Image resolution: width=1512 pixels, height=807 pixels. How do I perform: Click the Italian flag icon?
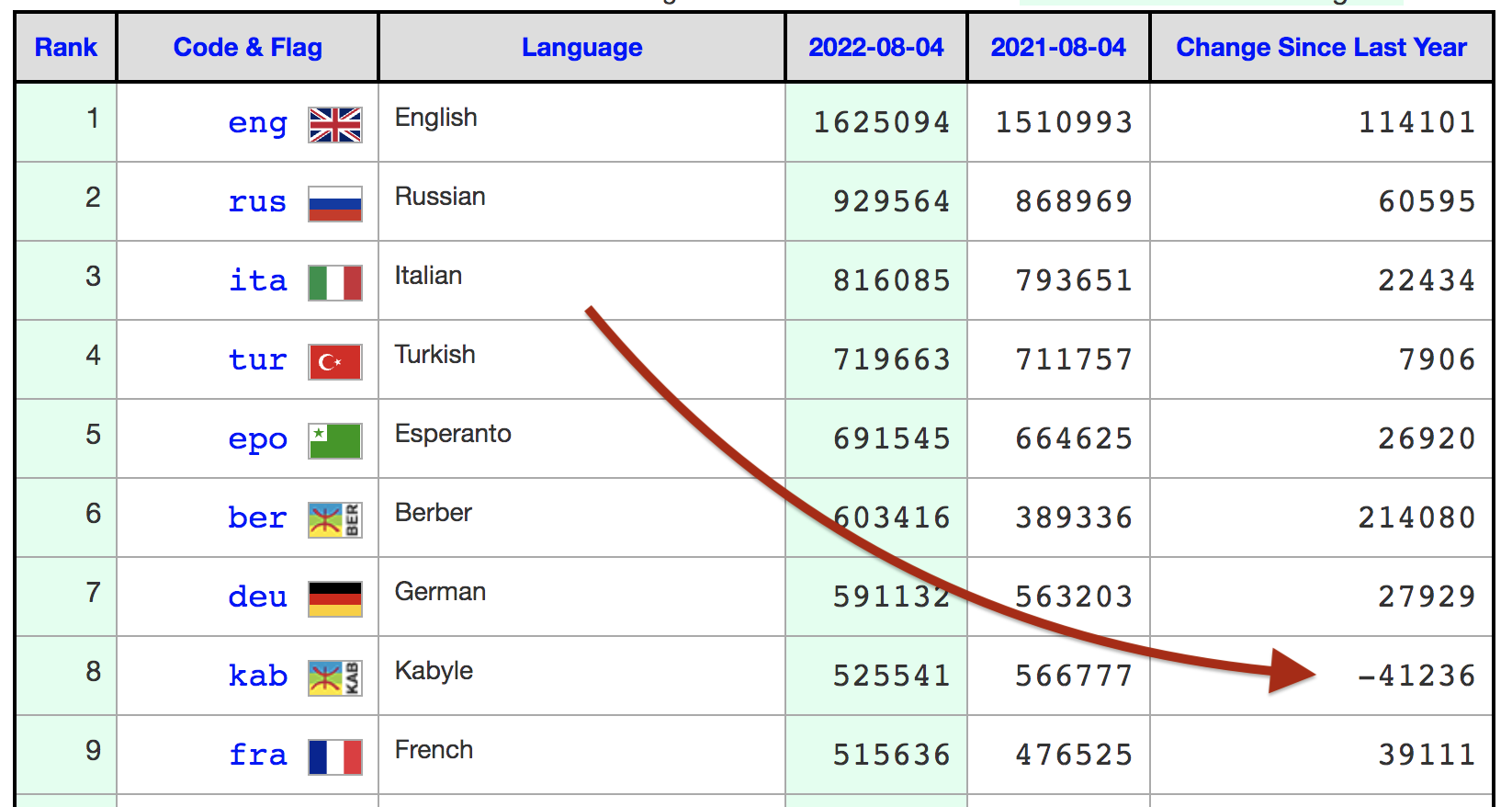click(x=335, y=283)
